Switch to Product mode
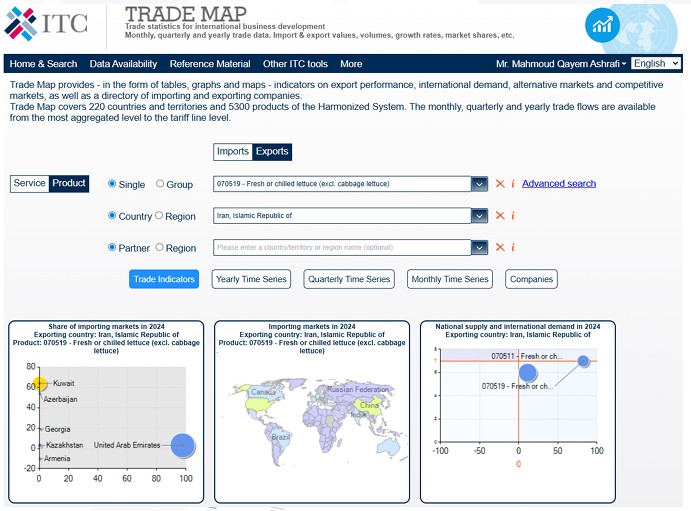 tap(69, 183)
